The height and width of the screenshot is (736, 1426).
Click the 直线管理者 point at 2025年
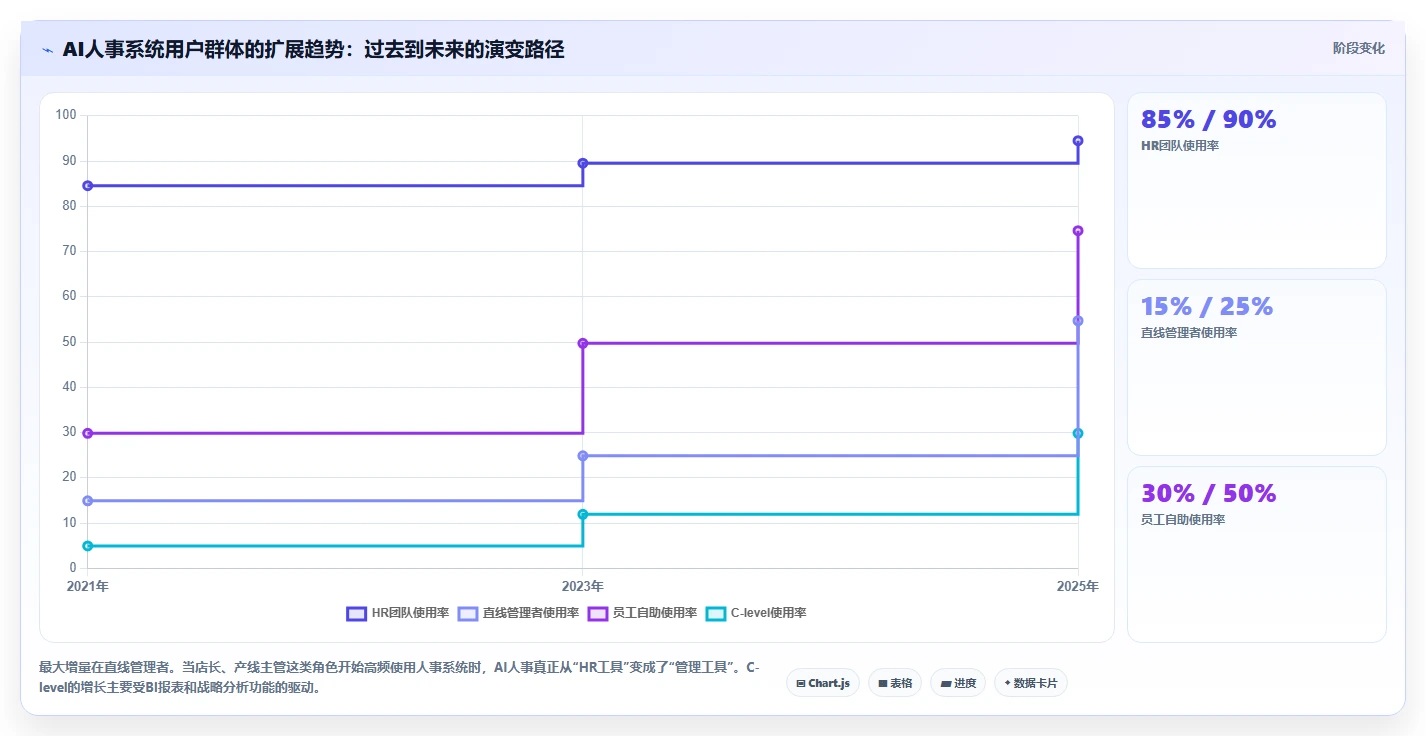[1078, 321]
